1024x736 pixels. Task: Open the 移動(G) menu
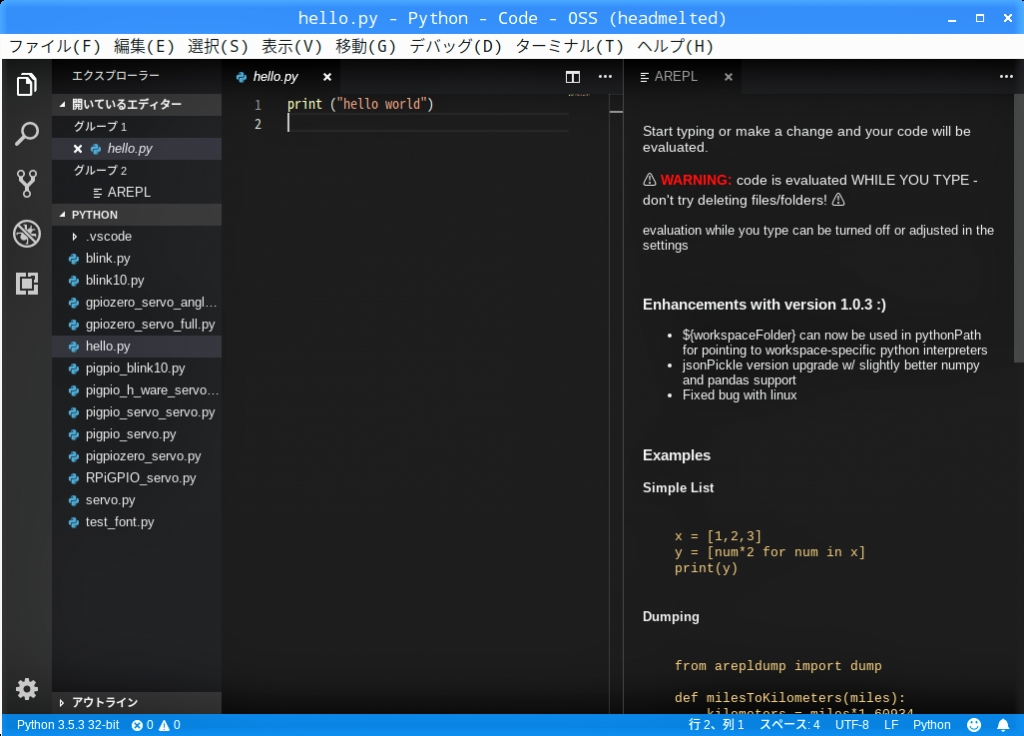click(x=366, y=46)
